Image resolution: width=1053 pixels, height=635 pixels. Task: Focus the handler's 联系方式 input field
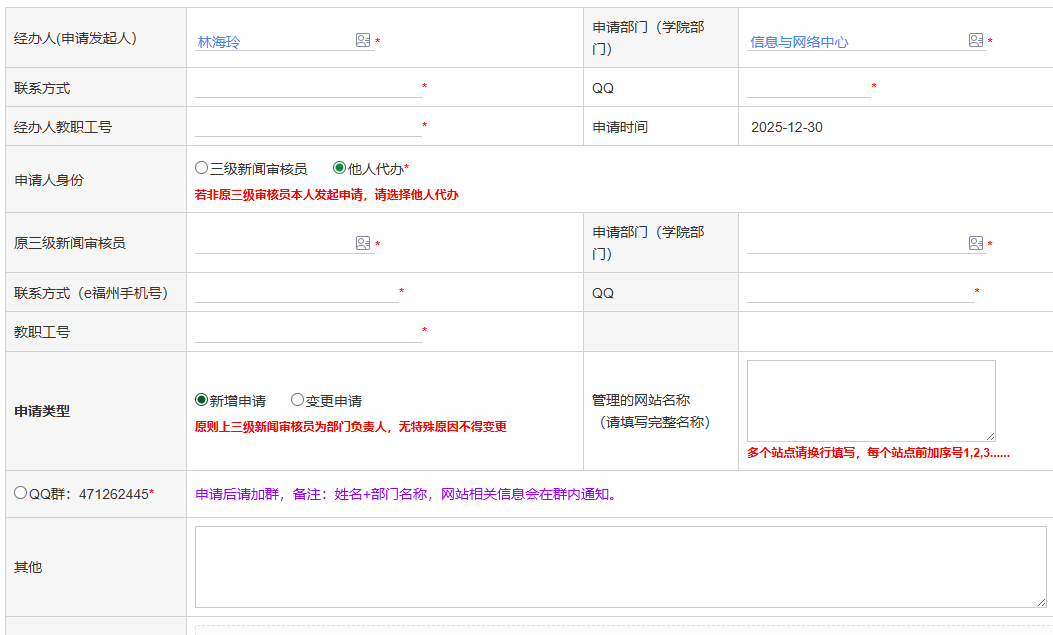click(x=308, y=88)
